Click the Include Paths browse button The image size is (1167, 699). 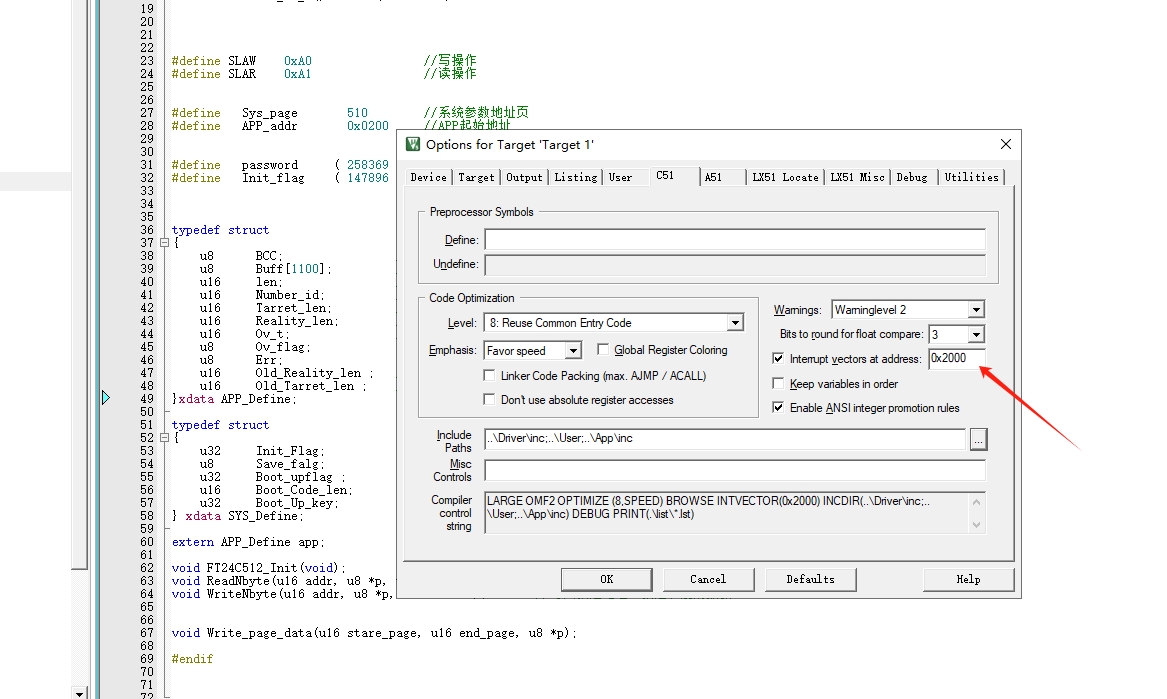pos(978,439)
